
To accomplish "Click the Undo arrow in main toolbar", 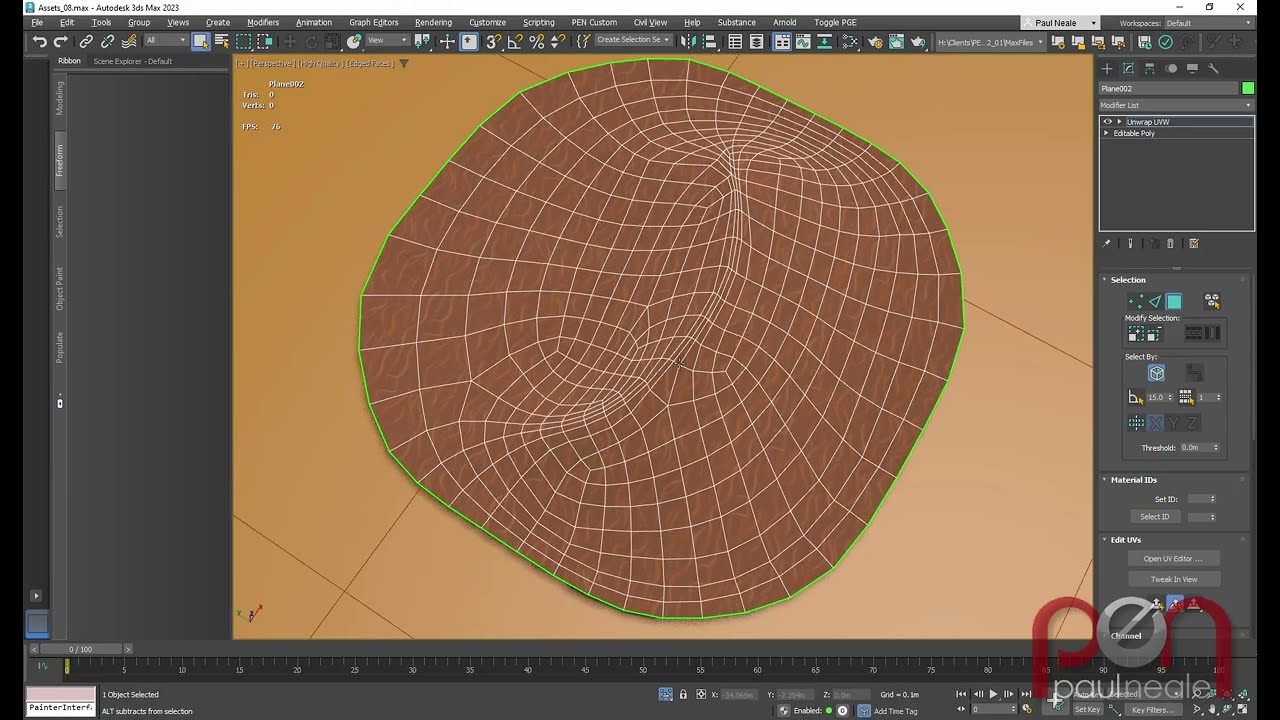I will pos(39,42).
